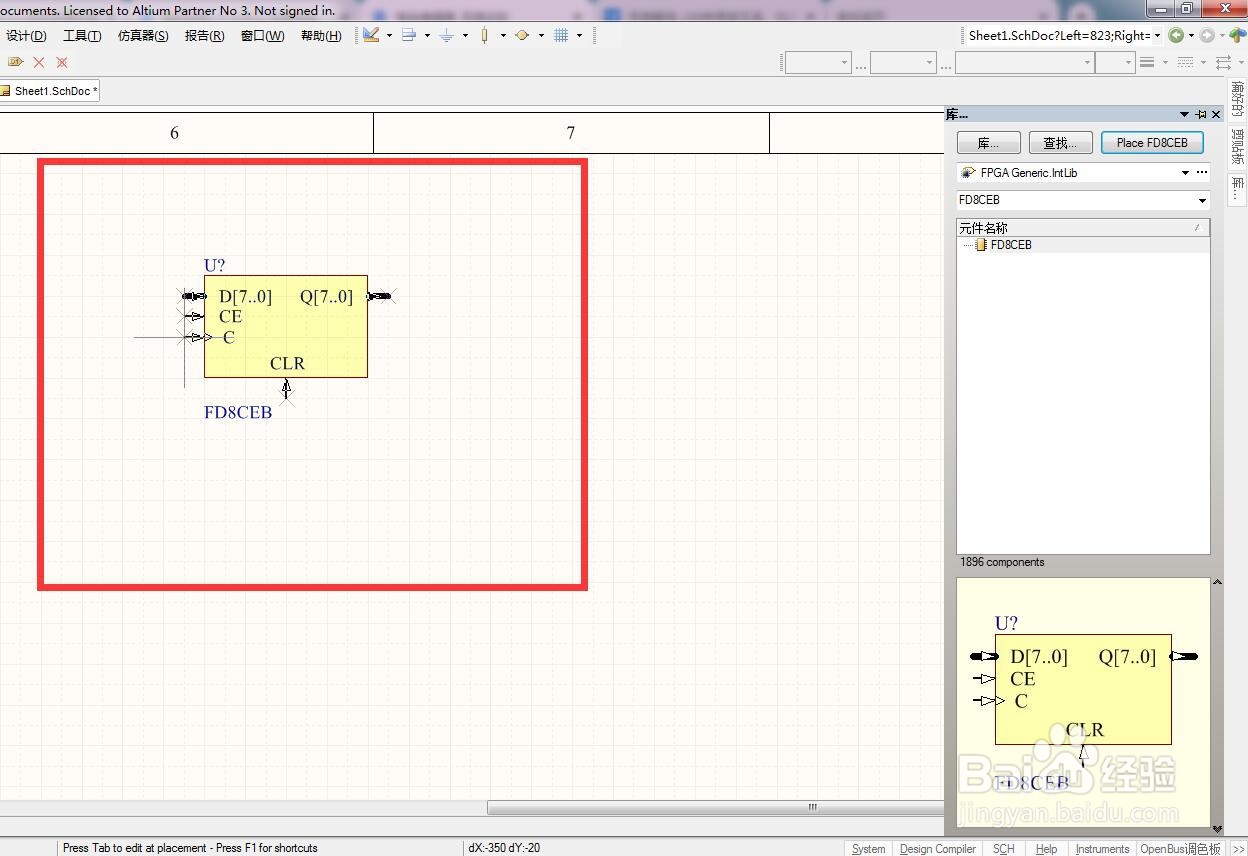Pin the Libraries panel
1248x856 pixels.
click(1201, 114)
